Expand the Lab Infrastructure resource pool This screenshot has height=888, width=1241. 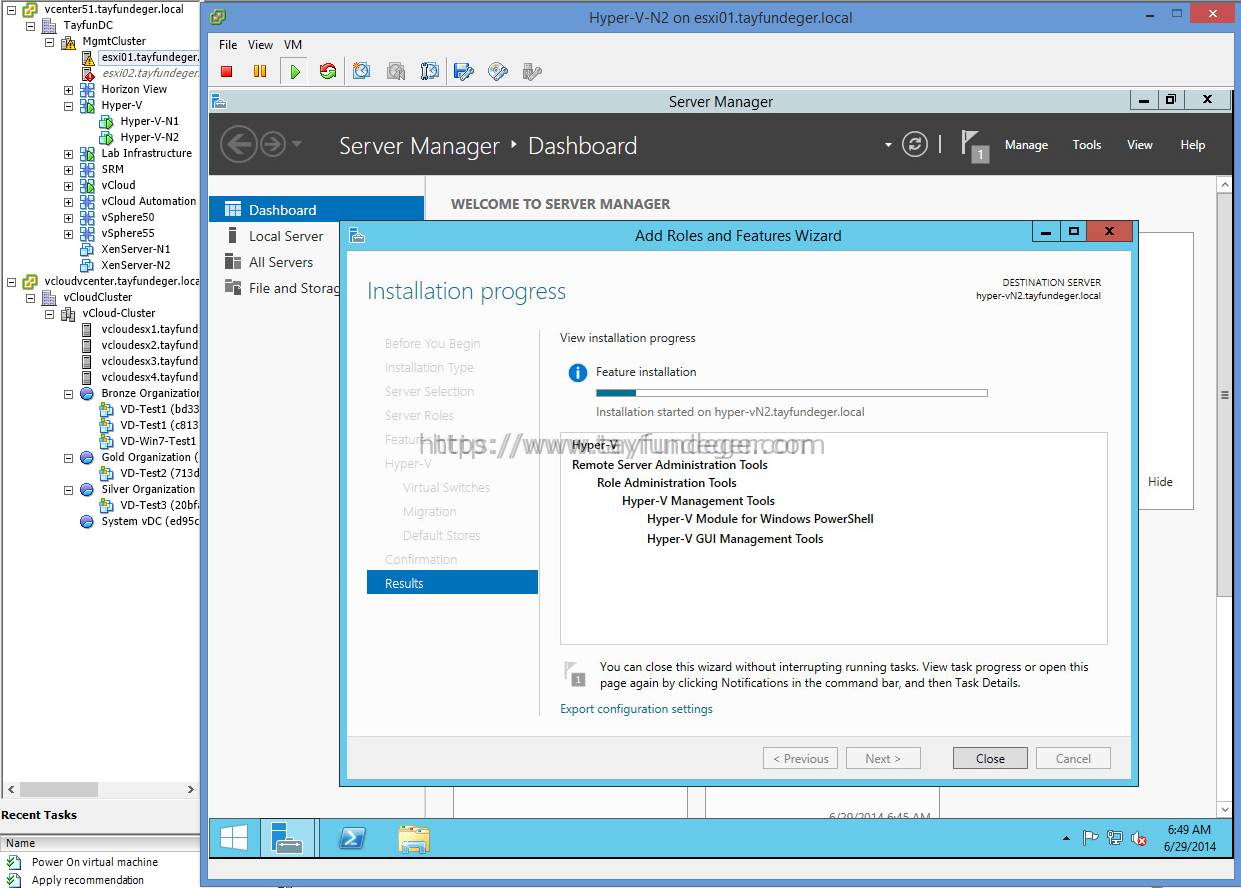coord(68,154)
